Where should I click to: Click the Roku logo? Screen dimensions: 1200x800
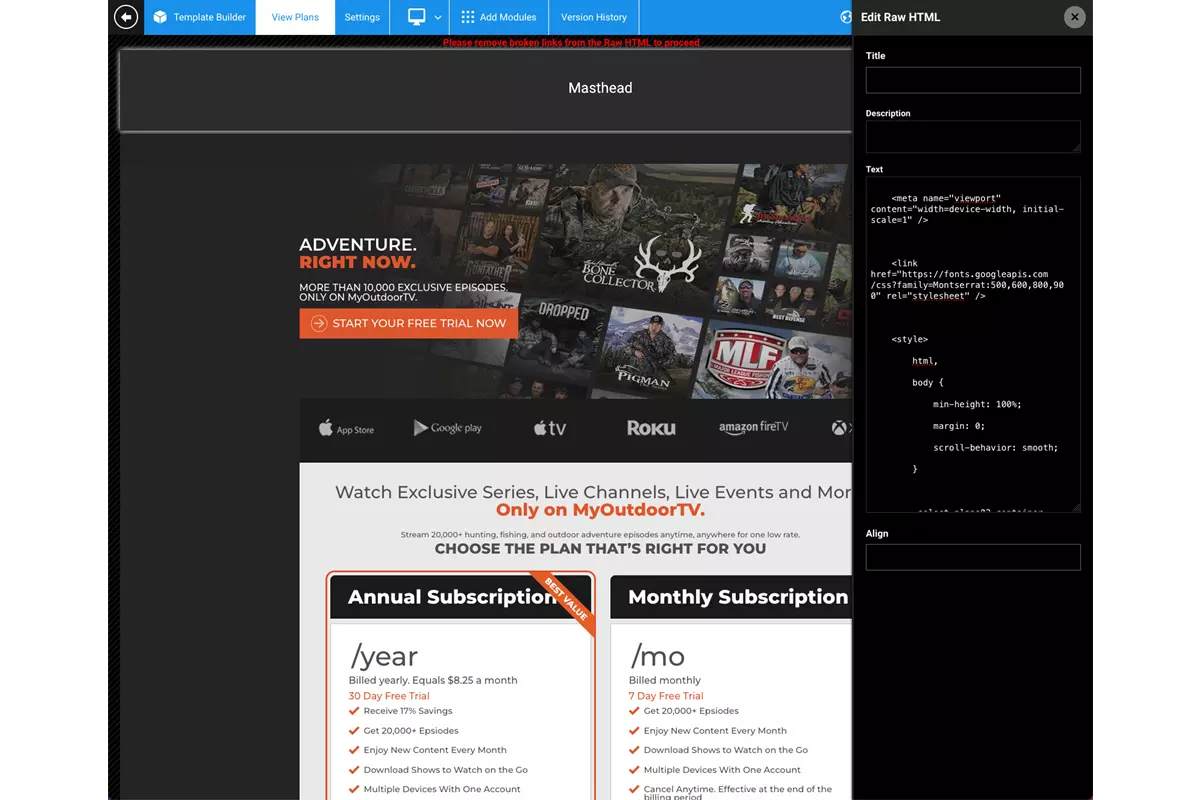(651, 428)
